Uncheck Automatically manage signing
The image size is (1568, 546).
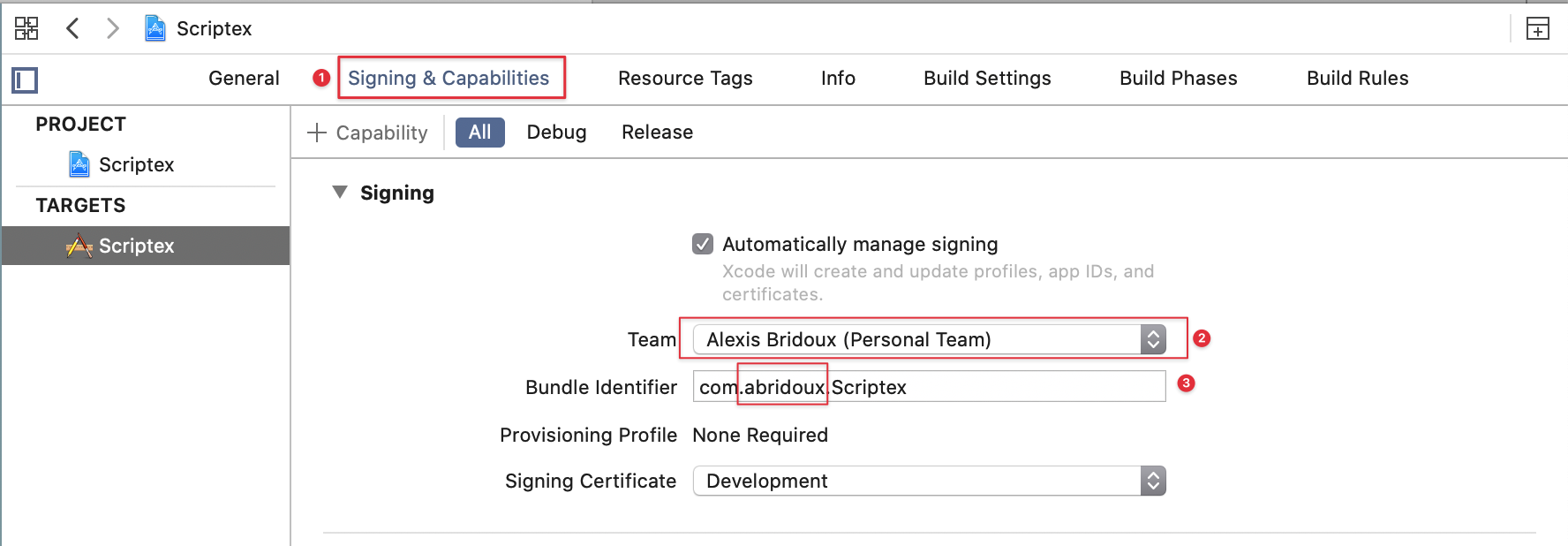click(703, 244)
